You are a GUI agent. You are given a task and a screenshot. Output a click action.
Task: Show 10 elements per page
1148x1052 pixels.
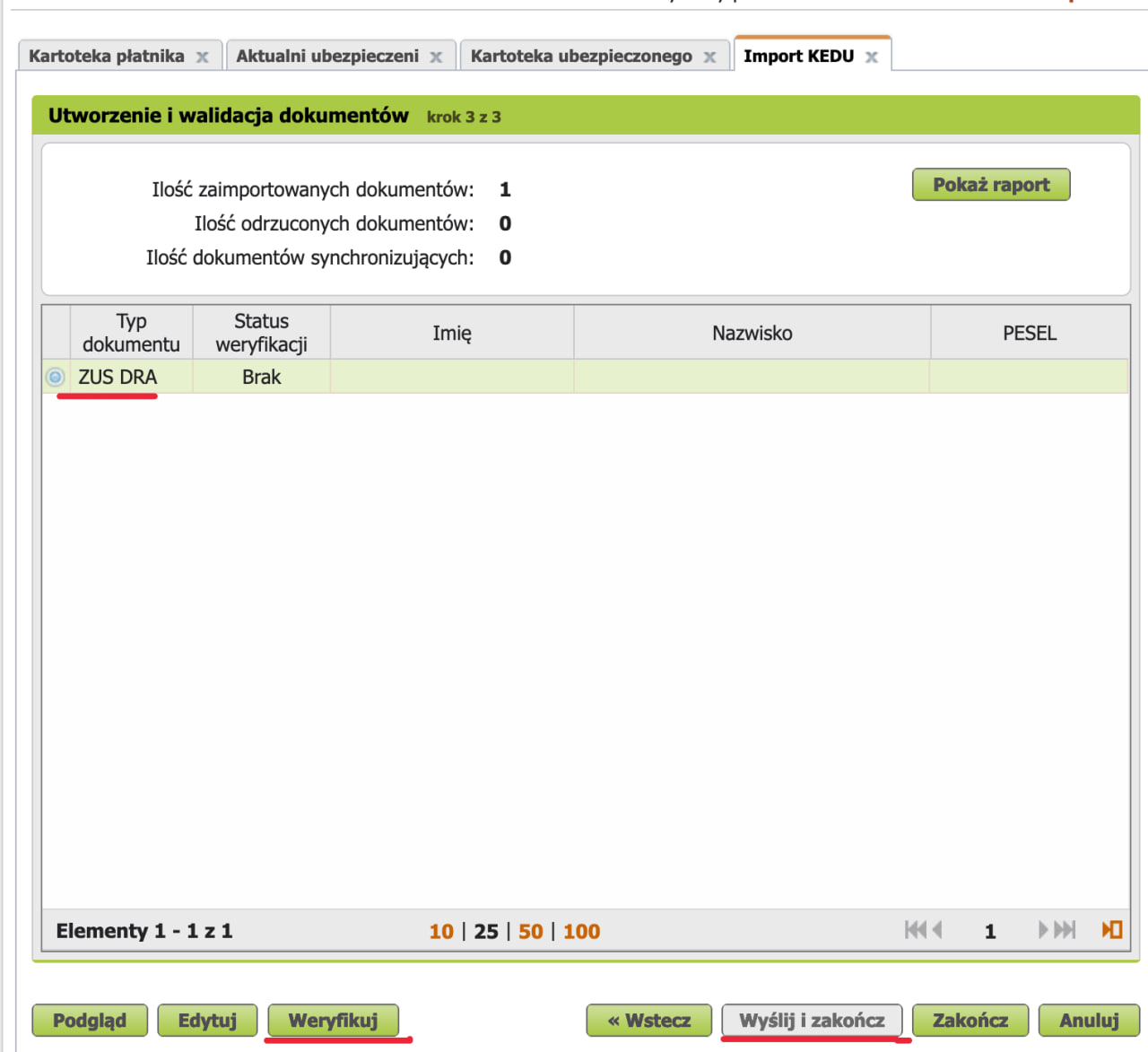[441, 932]
